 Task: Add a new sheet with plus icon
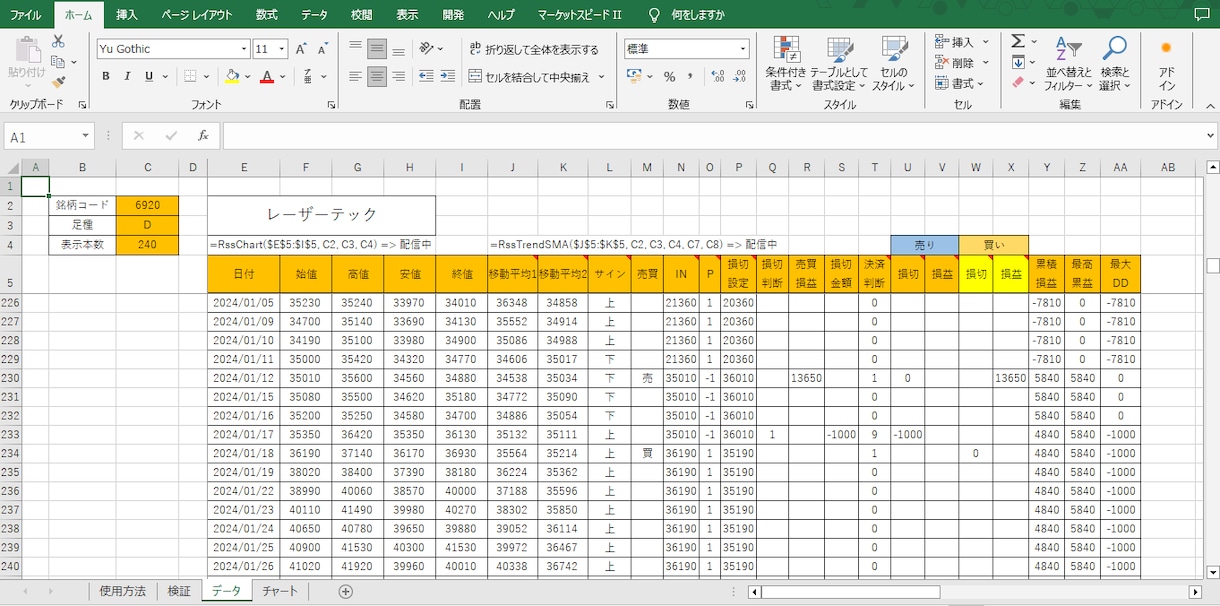pos(345,591)
